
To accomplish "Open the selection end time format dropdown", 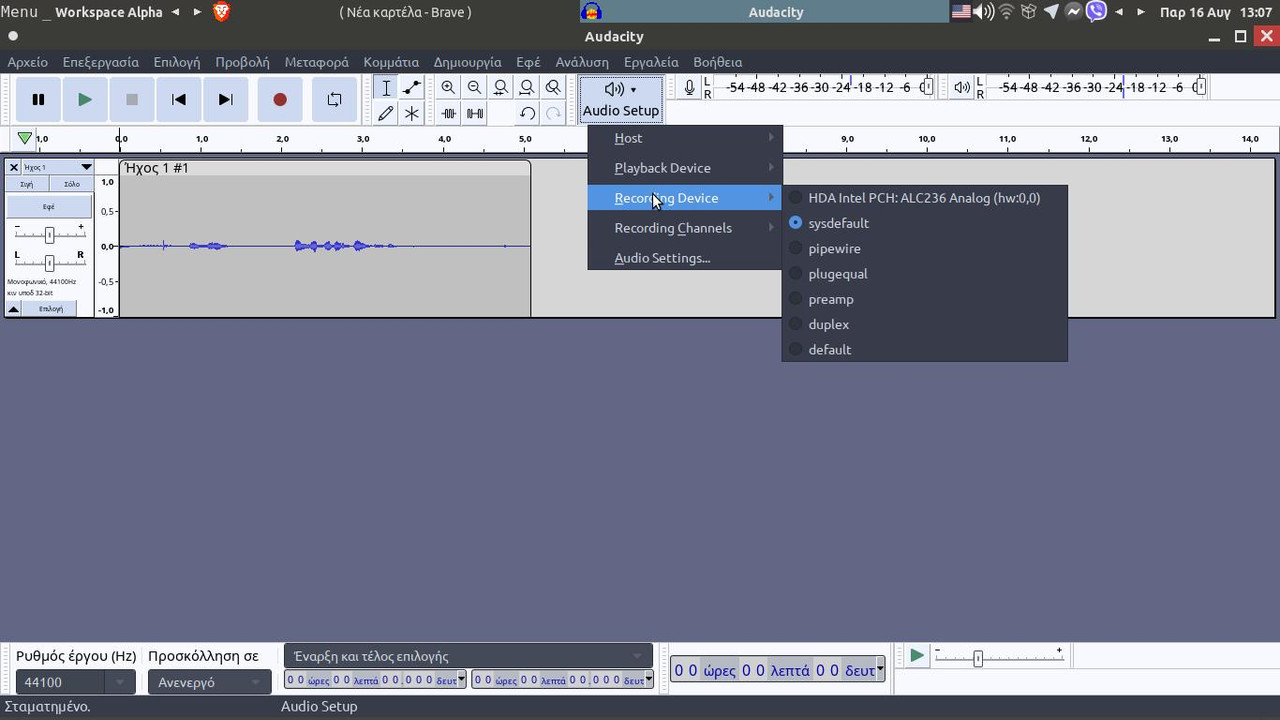I will (x=649, y=680).
